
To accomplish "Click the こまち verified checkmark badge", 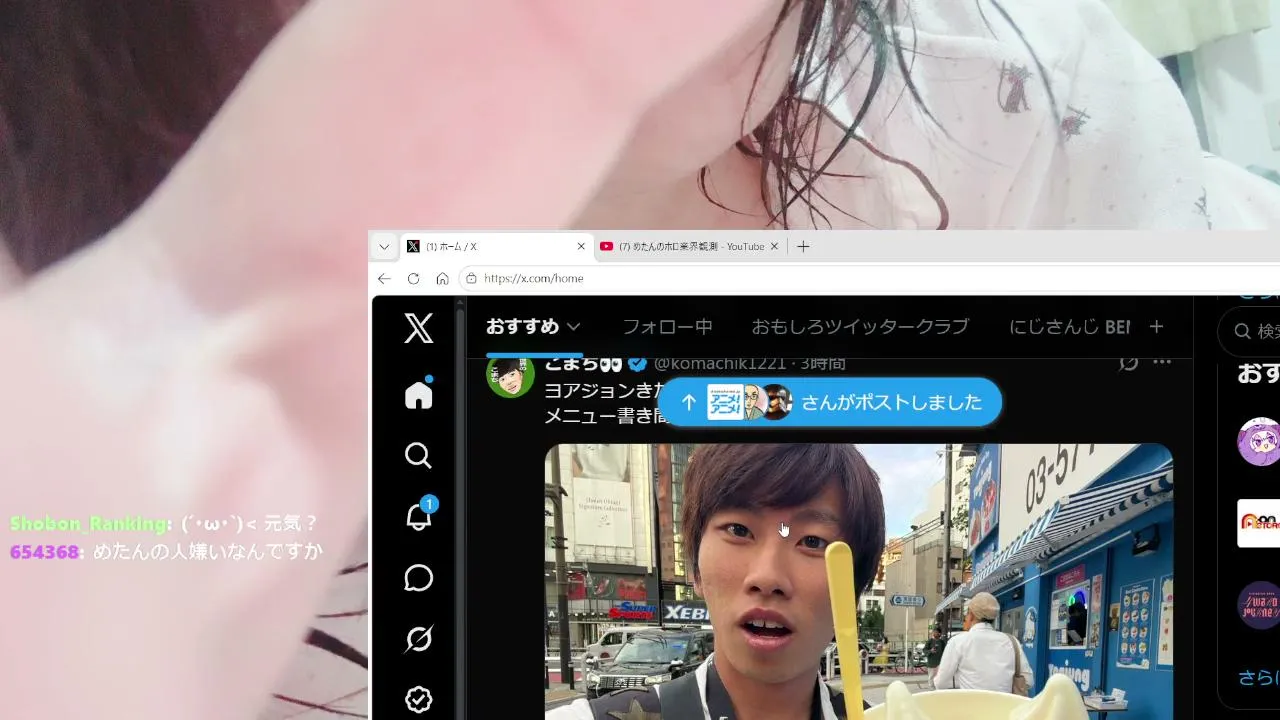I will (637, 364).
